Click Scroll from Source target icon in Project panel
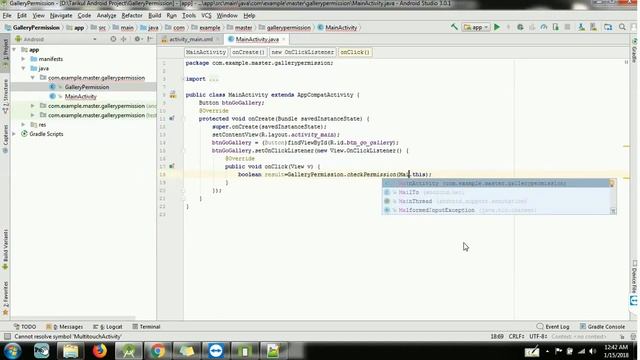640x360 pixels. (113, 39)
